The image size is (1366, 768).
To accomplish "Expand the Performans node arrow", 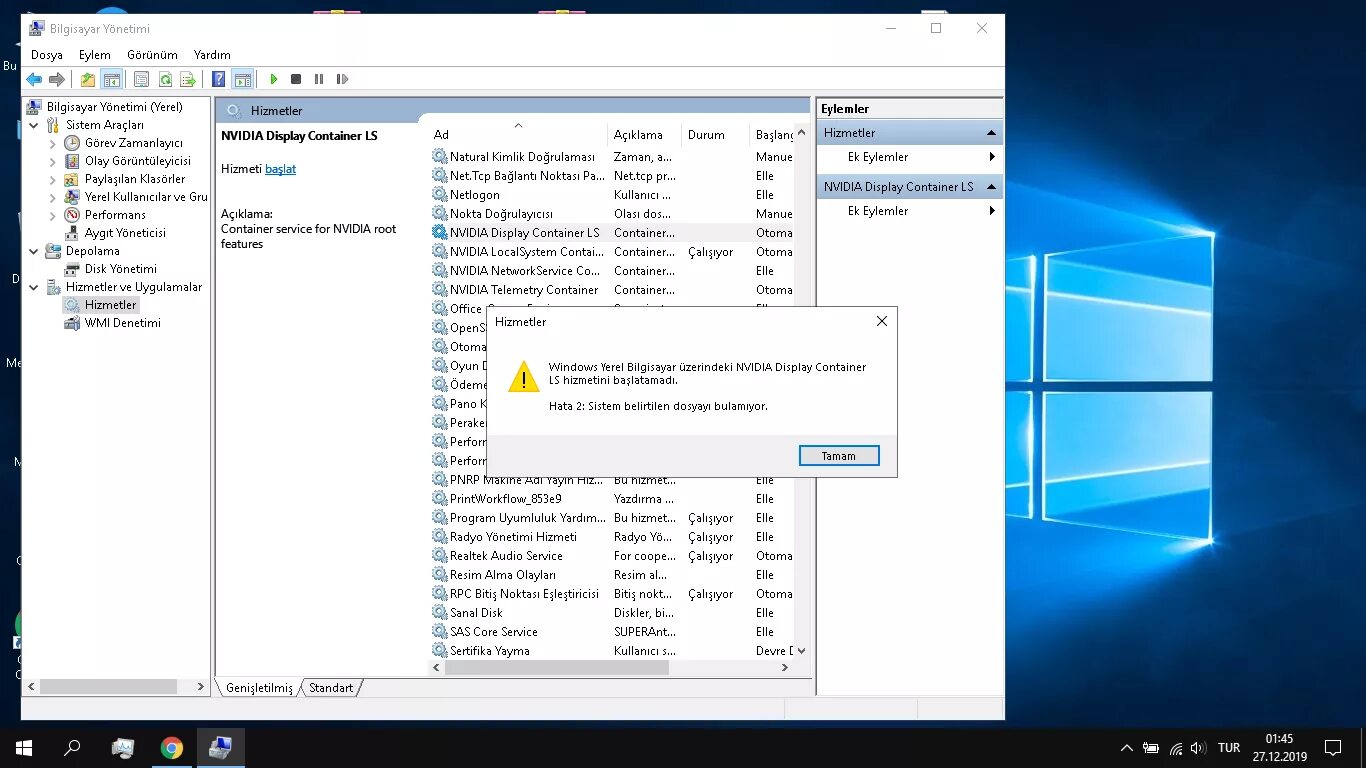I will point(52,215).
